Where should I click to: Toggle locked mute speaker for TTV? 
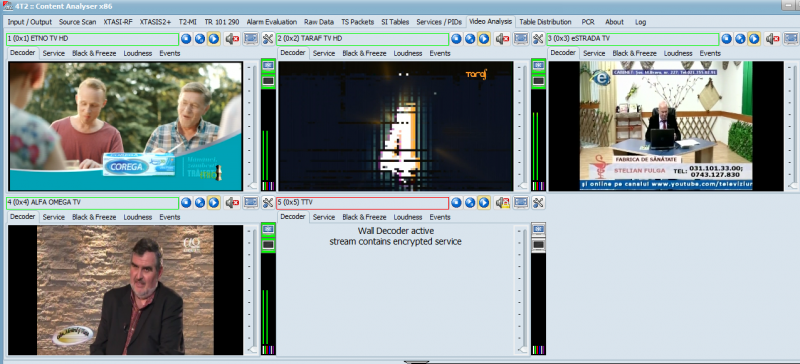pos(503,203)
